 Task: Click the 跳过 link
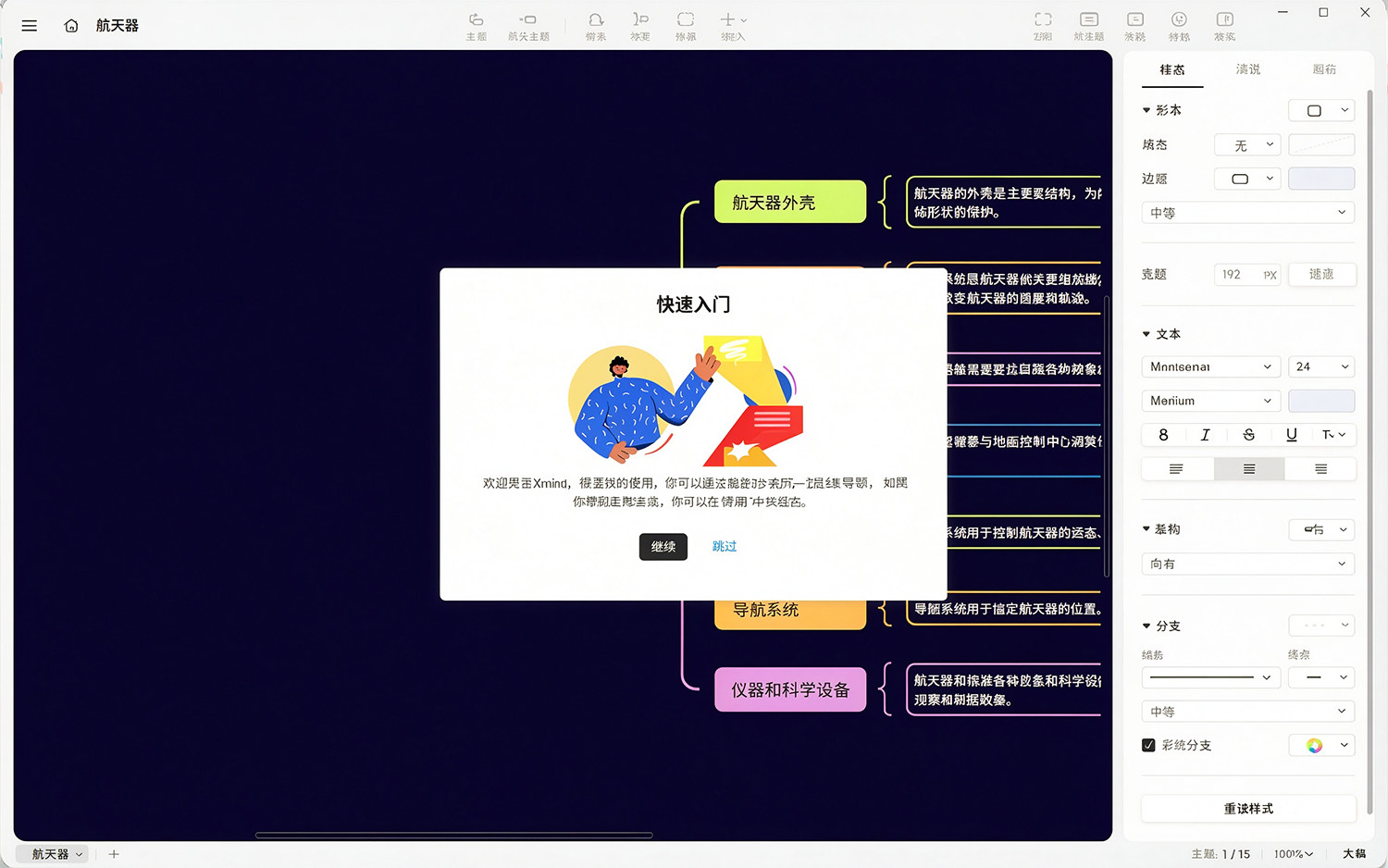(725, 547)
